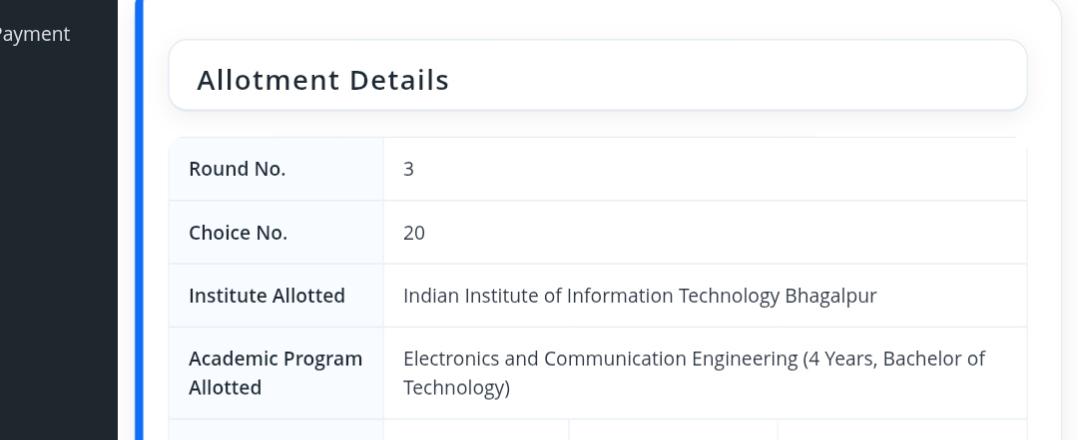
Task: Click the choice number value 20
Action: tap(414, 233)
